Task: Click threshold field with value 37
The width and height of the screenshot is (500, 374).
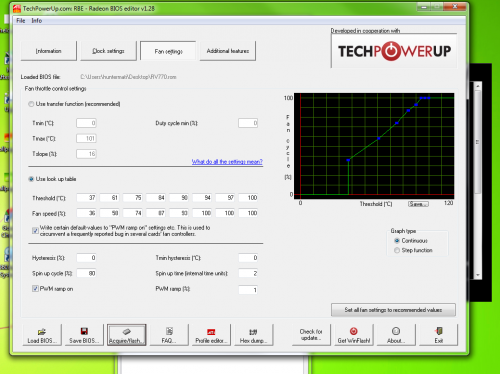Action: (x=87, y=198)
